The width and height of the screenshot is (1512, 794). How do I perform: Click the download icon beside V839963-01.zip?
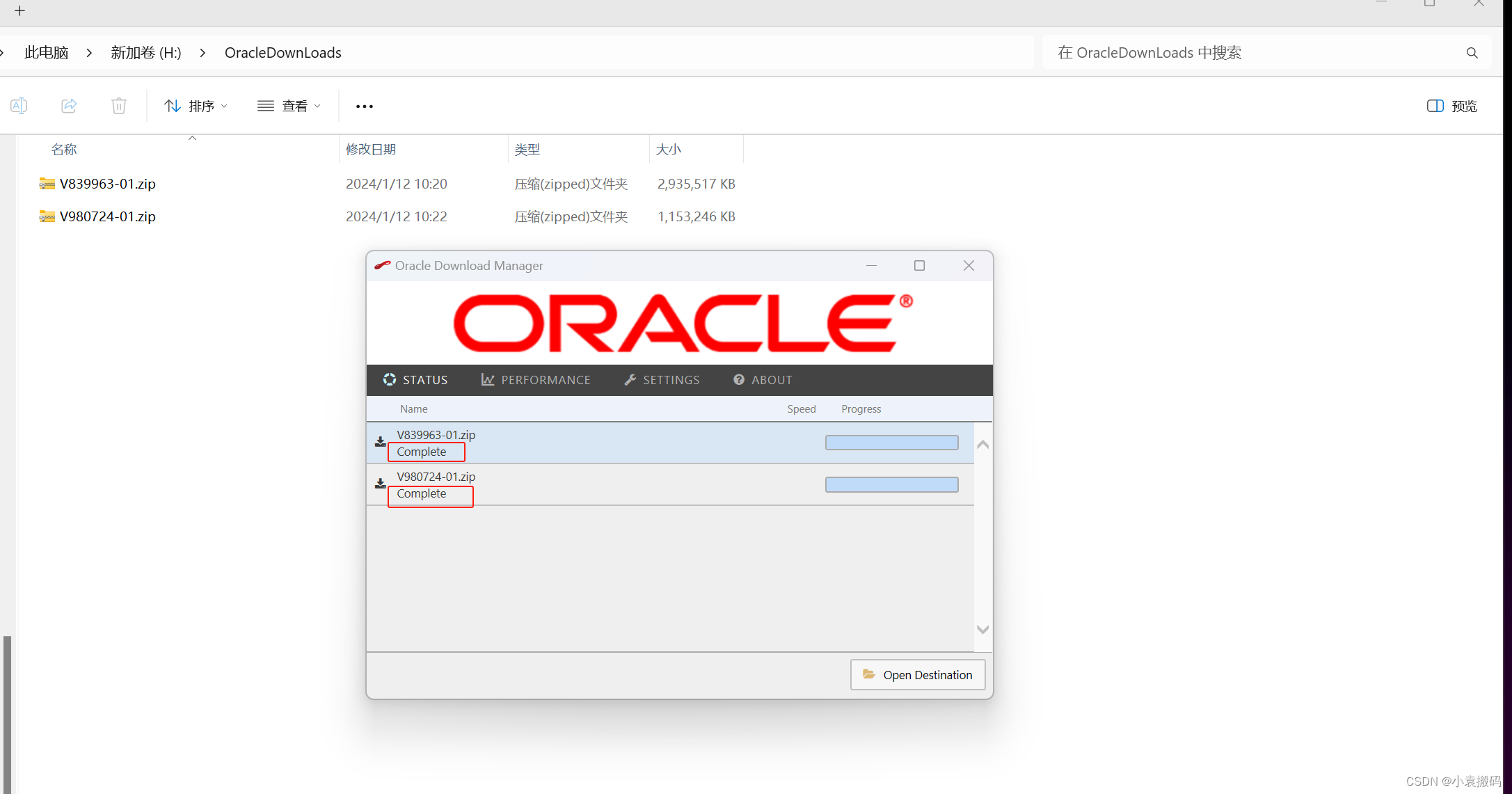coord(380,441)
